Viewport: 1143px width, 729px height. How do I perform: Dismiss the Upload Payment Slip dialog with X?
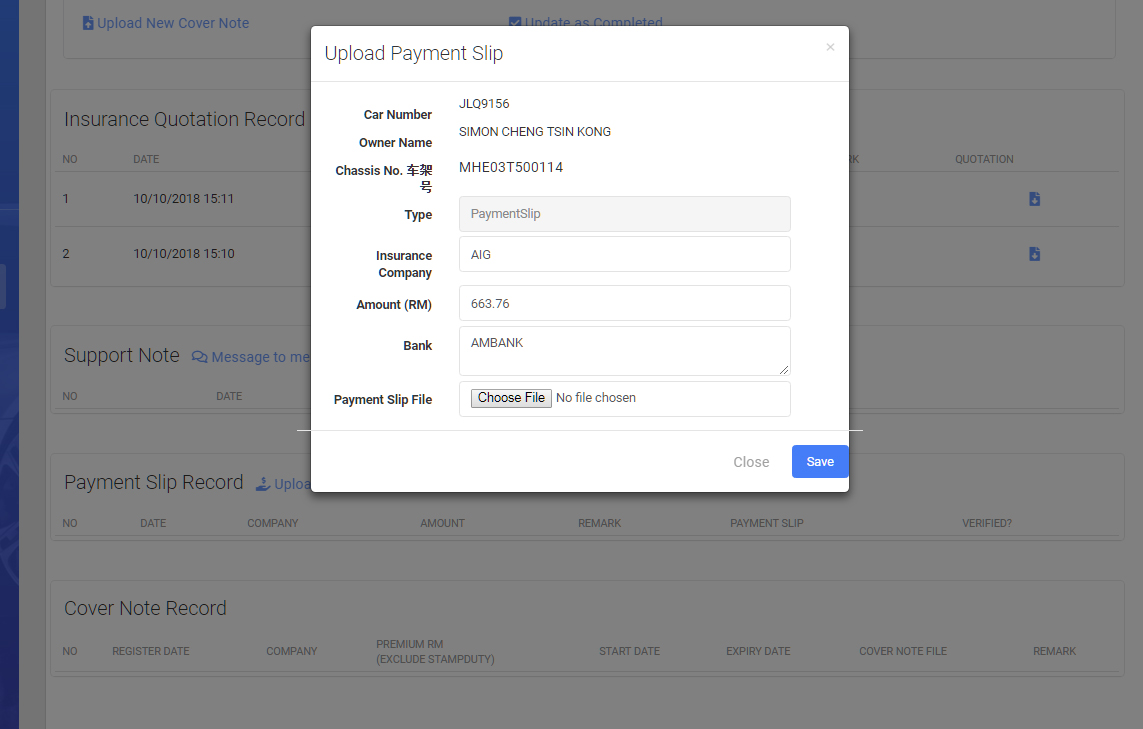click(830, 47)
